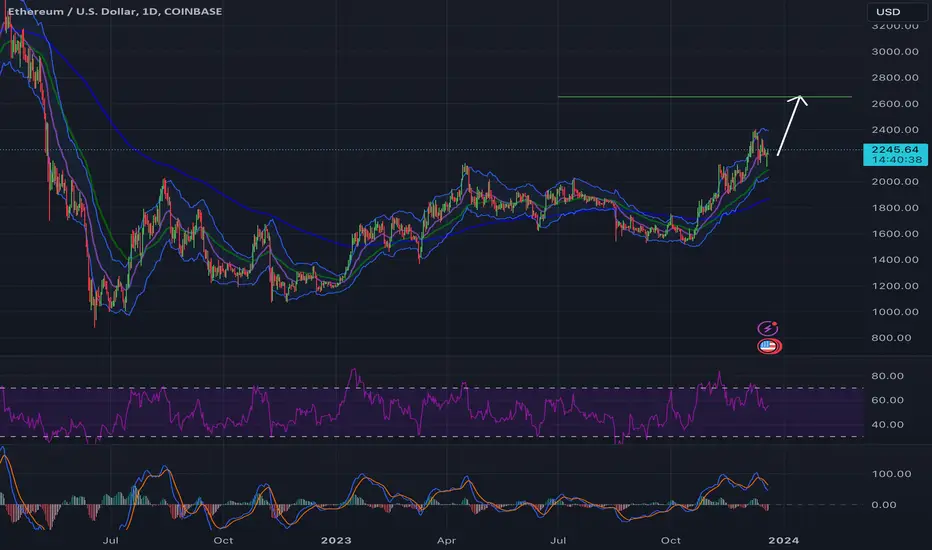Click the 60.00 RSI scale label

pos(887,400)
